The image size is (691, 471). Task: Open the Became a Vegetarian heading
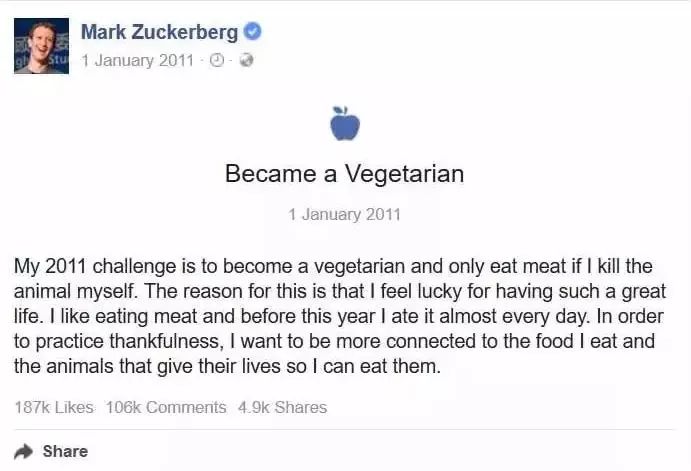(x=345, y=174)
